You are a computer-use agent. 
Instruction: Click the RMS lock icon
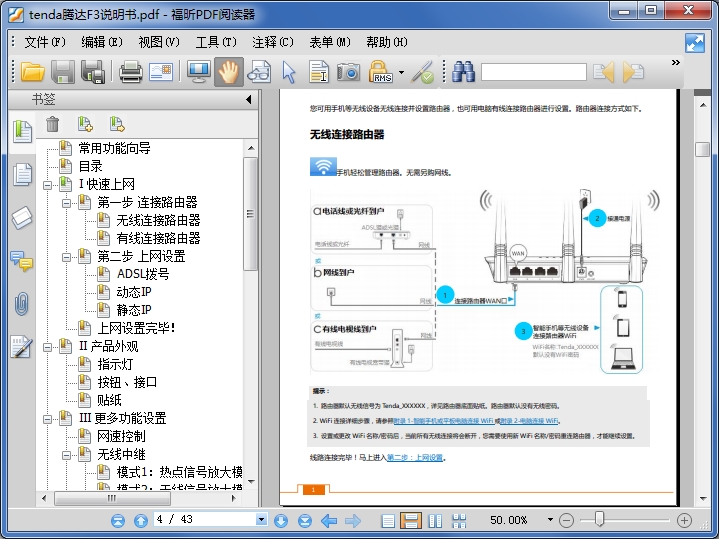coord(380,72)
